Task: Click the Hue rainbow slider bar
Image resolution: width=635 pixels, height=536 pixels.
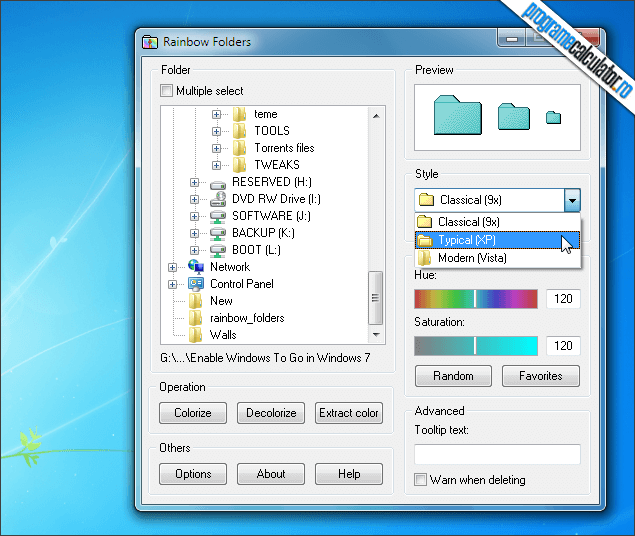Action: click(x=476, y=299)
